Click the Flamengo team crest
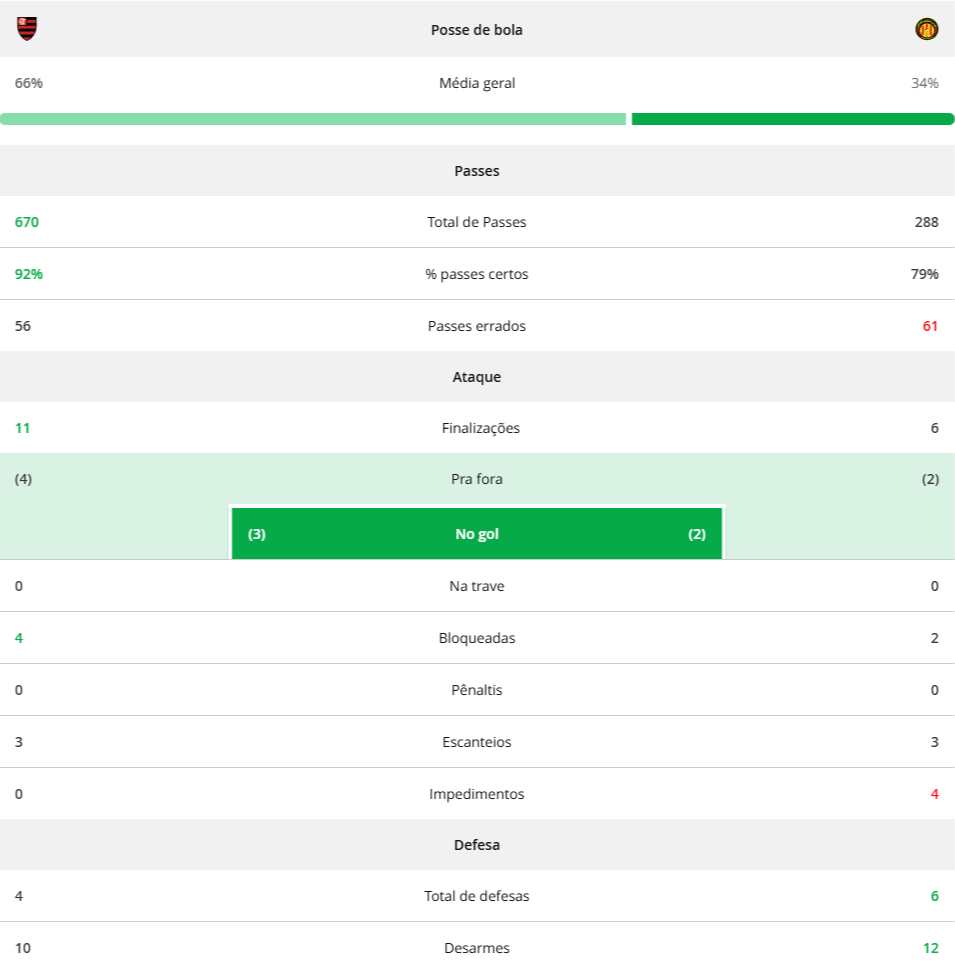The image size is (955, 971). coord(27,28)
